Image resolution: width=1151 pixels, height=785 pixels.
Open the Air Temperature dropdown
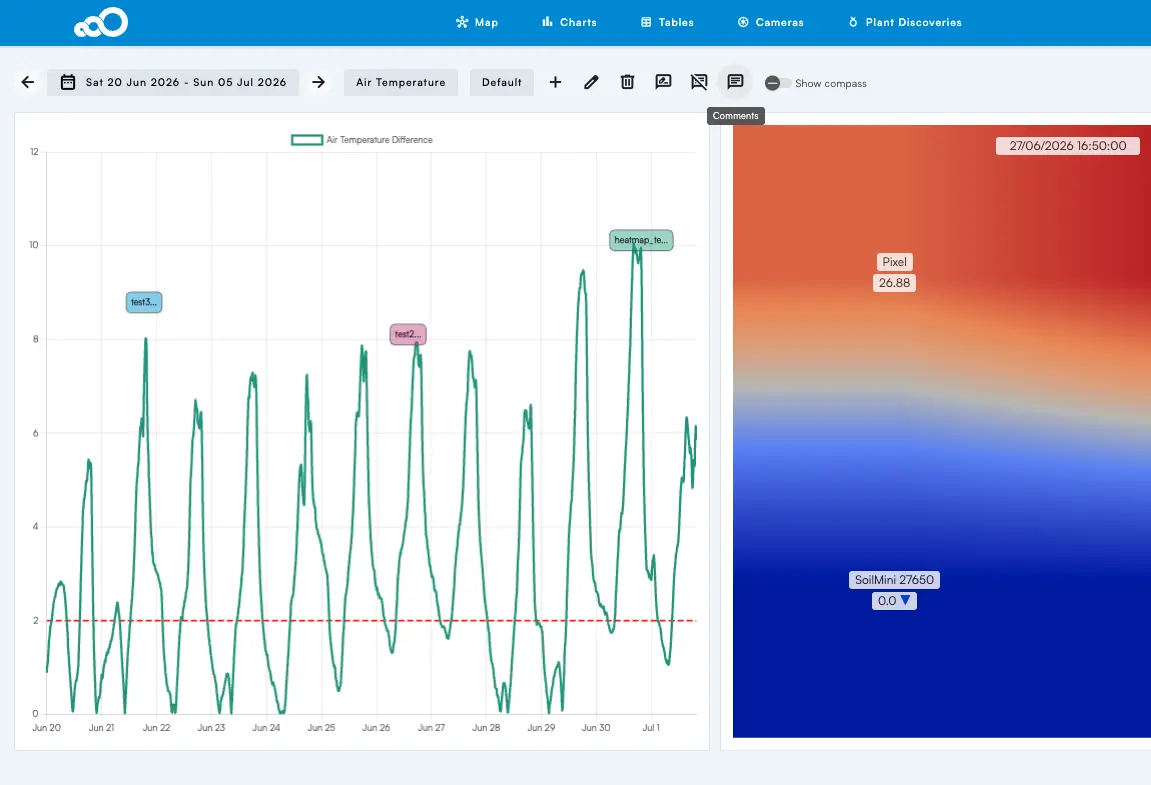(401, 82)
